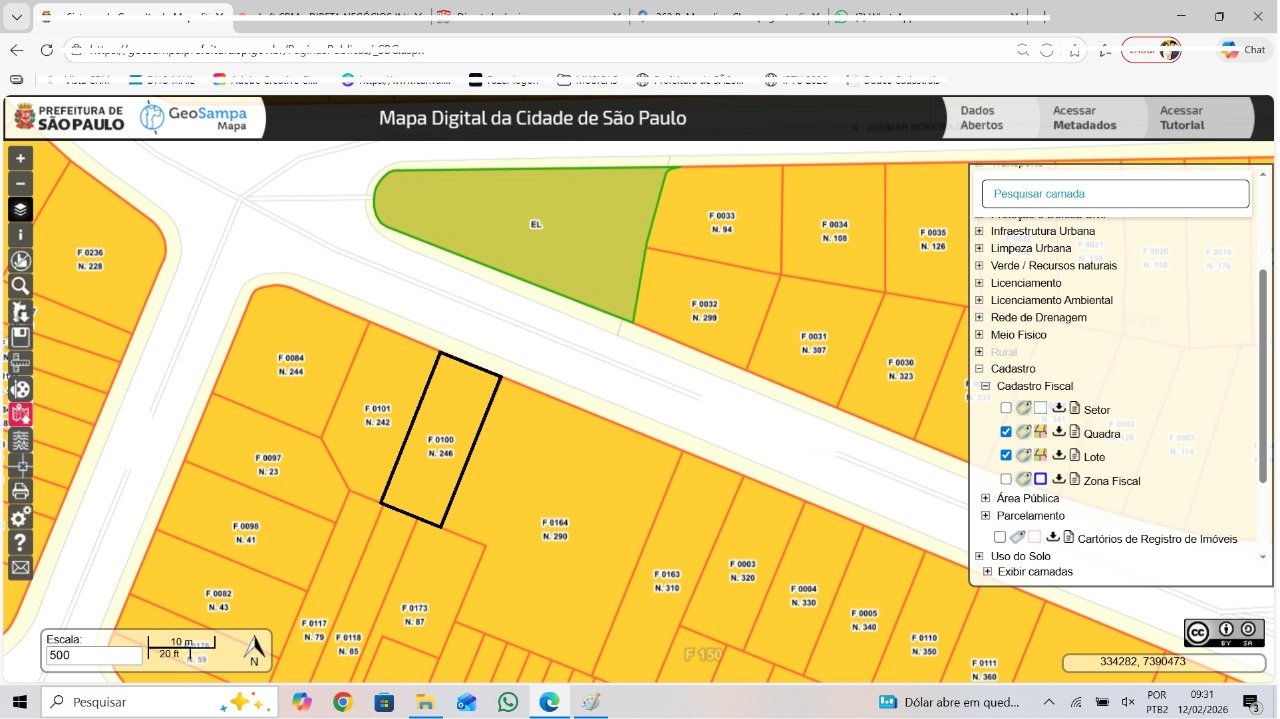This screenshot has height=719, width=1280.
Task: Select the magnifier search tool
Action: [x=20, y=286]
